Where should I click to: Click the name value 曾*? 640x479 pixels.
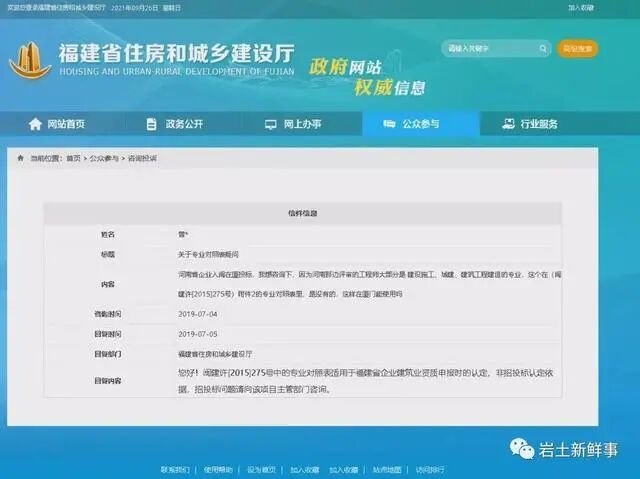click(x=183, y=235)
